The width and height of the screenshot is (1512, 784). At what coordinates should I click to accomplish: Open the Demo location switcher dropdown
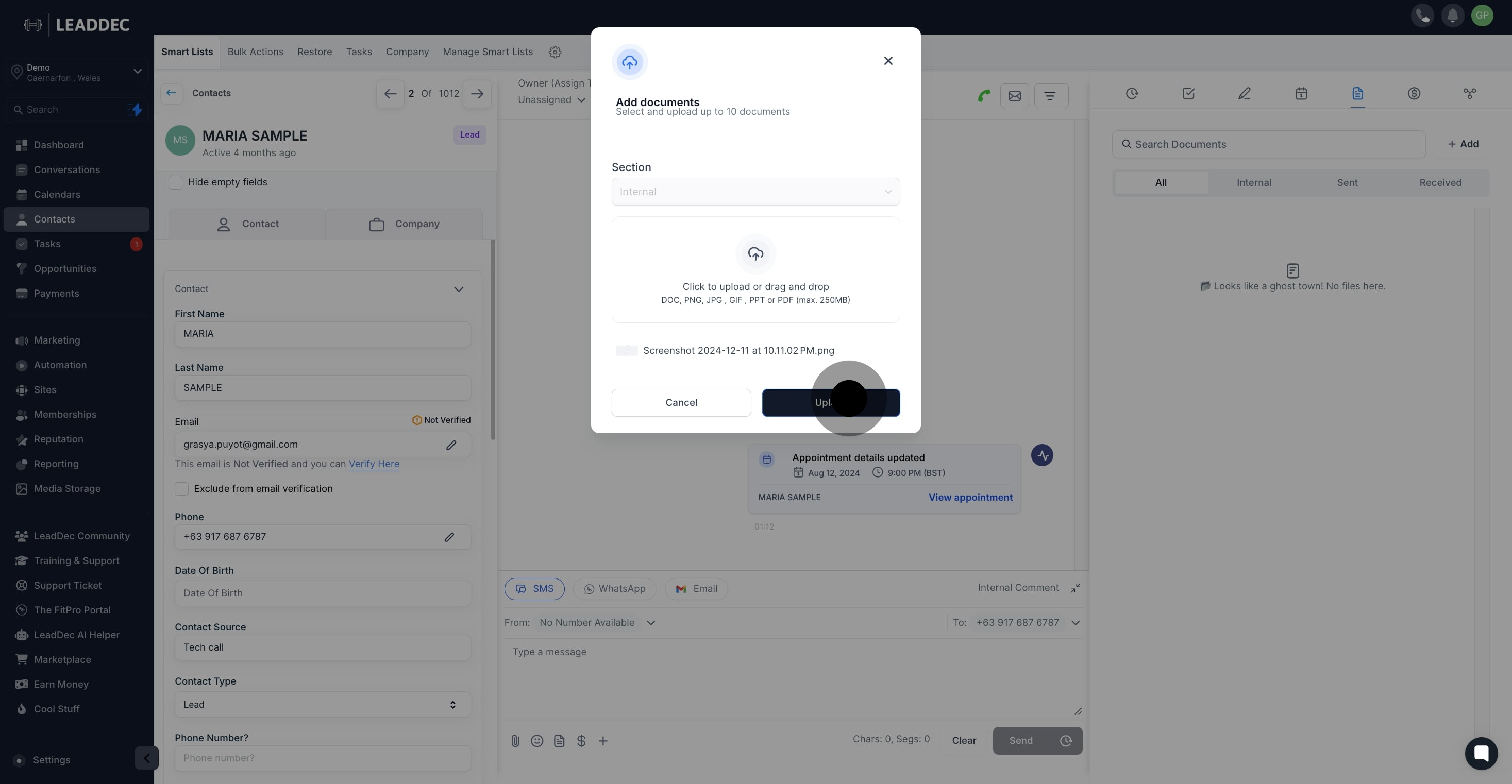tap(76, 72)
